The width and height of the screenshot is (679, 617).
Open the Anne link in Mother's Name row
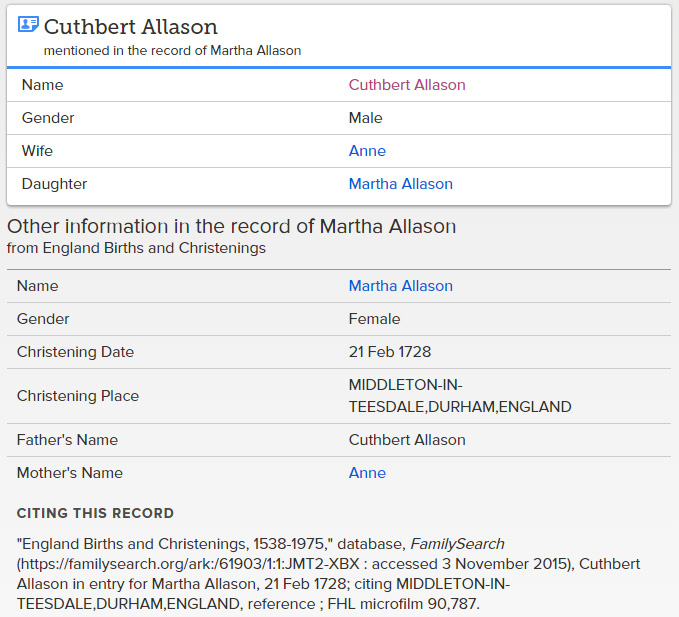(367, 473)
